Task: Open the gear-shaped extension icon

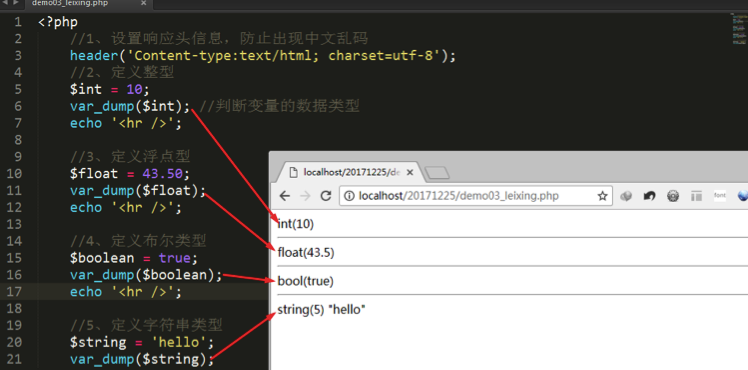Action: (673, 196)
